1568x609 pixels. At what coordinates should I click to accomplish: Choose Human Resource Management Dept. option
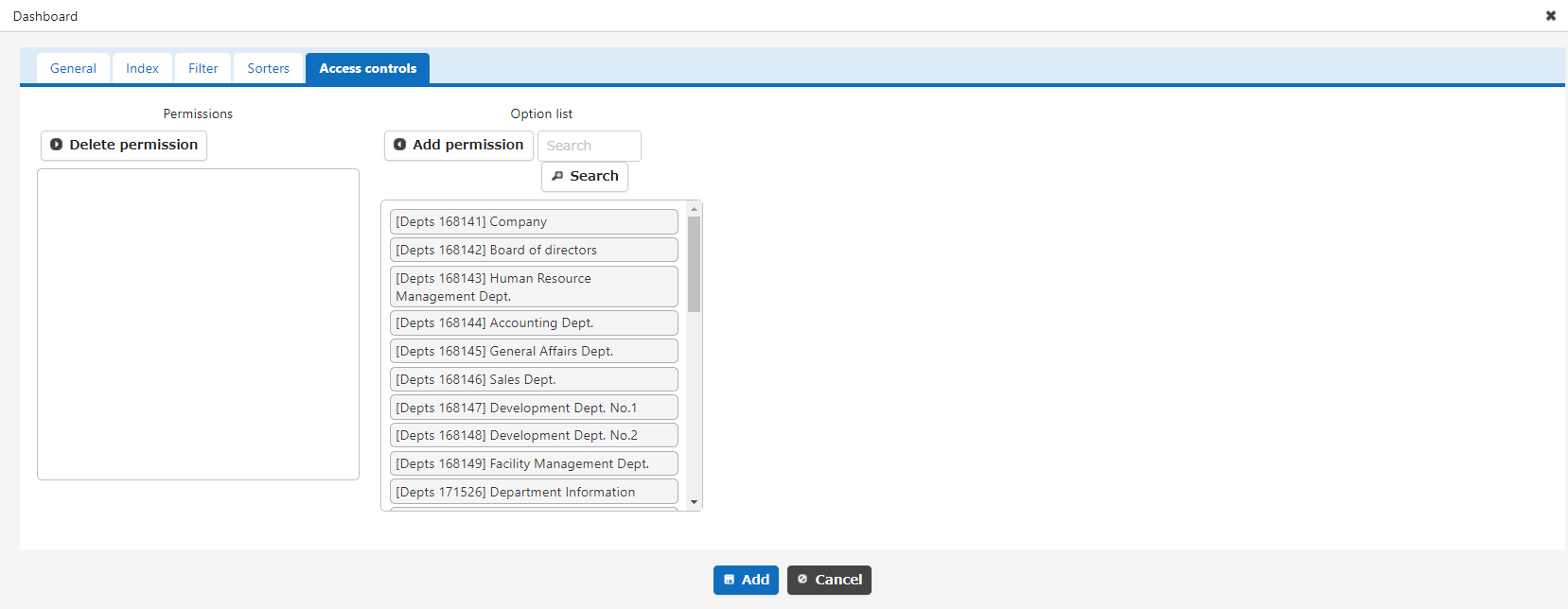534,287
